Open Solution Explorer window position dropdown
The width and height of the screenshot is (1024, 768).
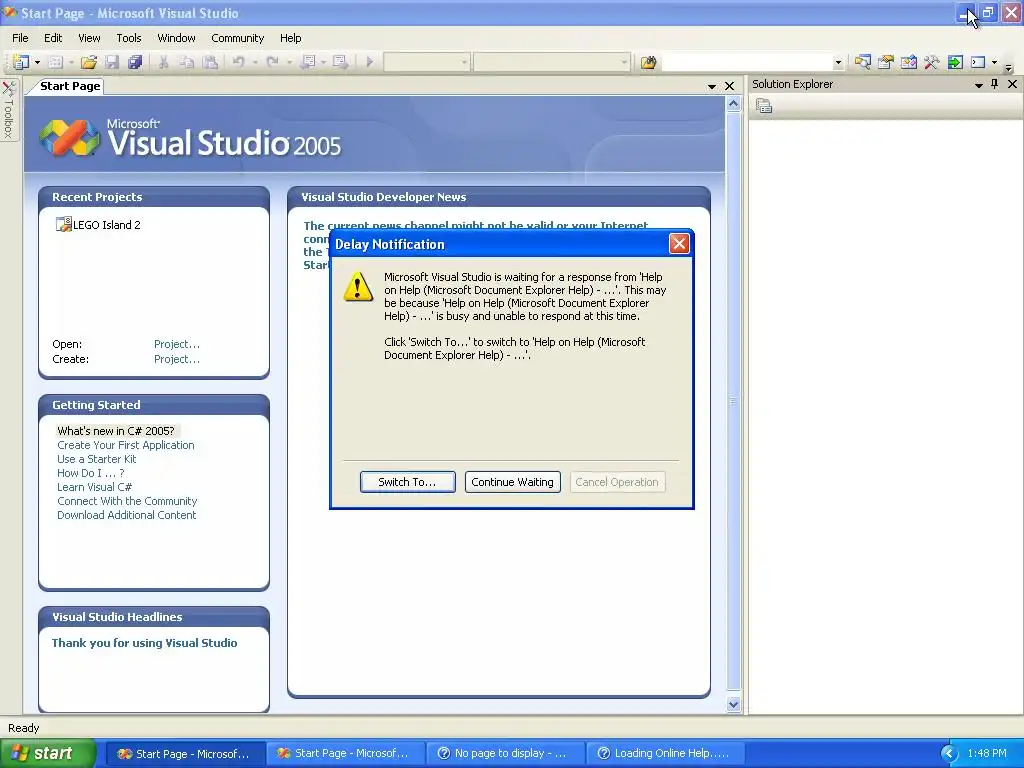(978, 85)
